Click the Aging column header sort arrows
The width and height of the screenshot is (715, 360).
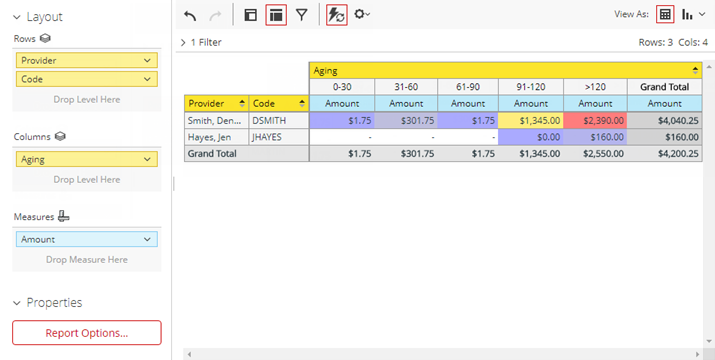pos(695,71)
